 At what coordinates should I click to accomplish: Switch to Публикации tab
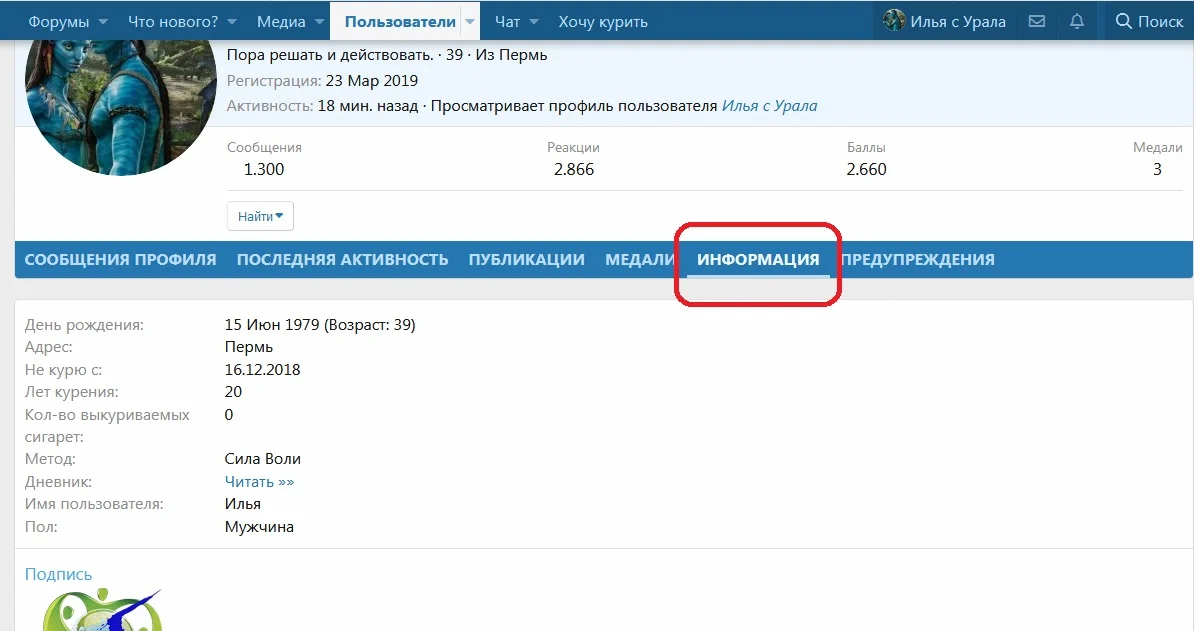(x=527, y=260)
